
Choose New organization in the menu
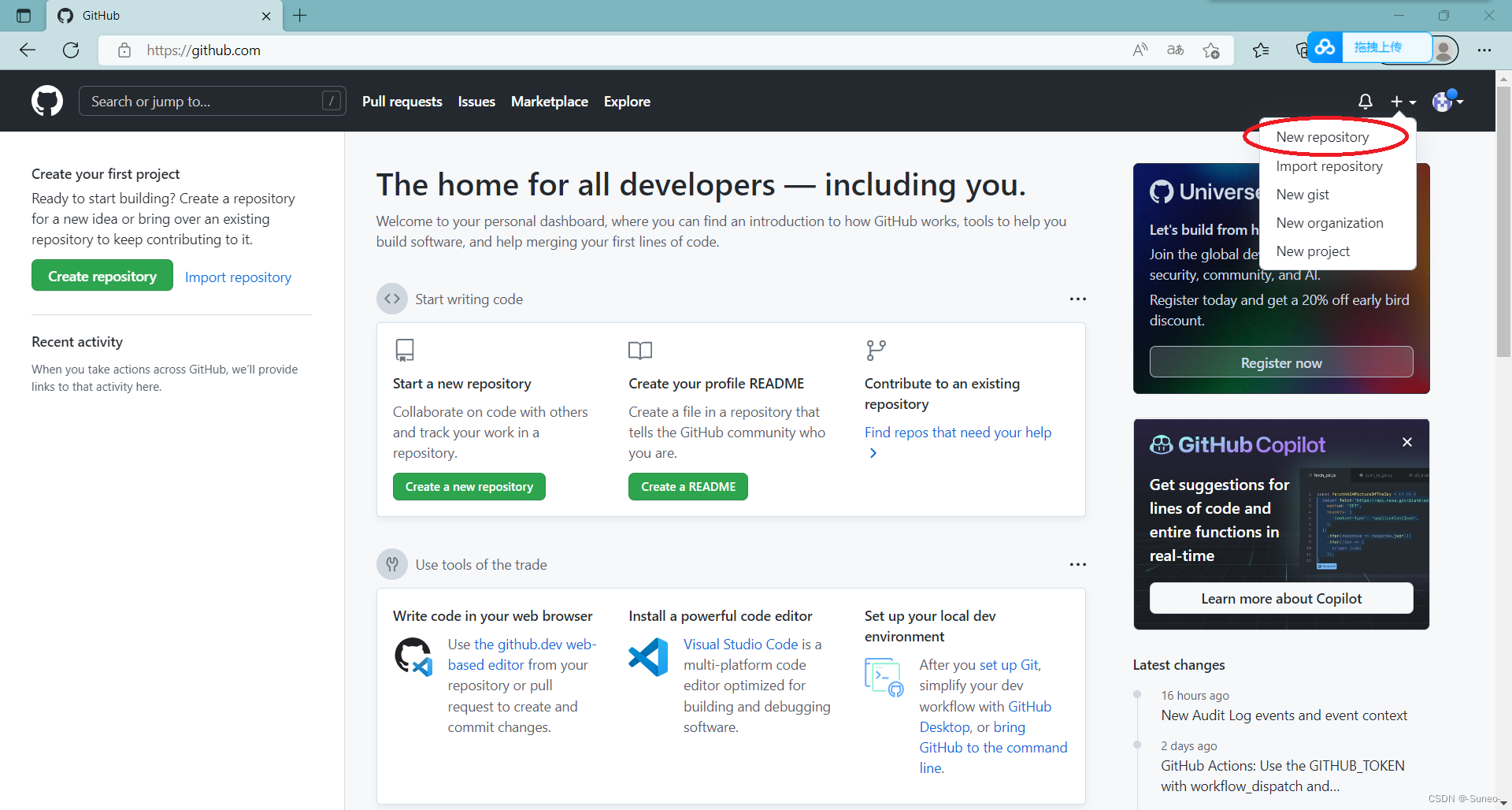(x=1330, y=223)
